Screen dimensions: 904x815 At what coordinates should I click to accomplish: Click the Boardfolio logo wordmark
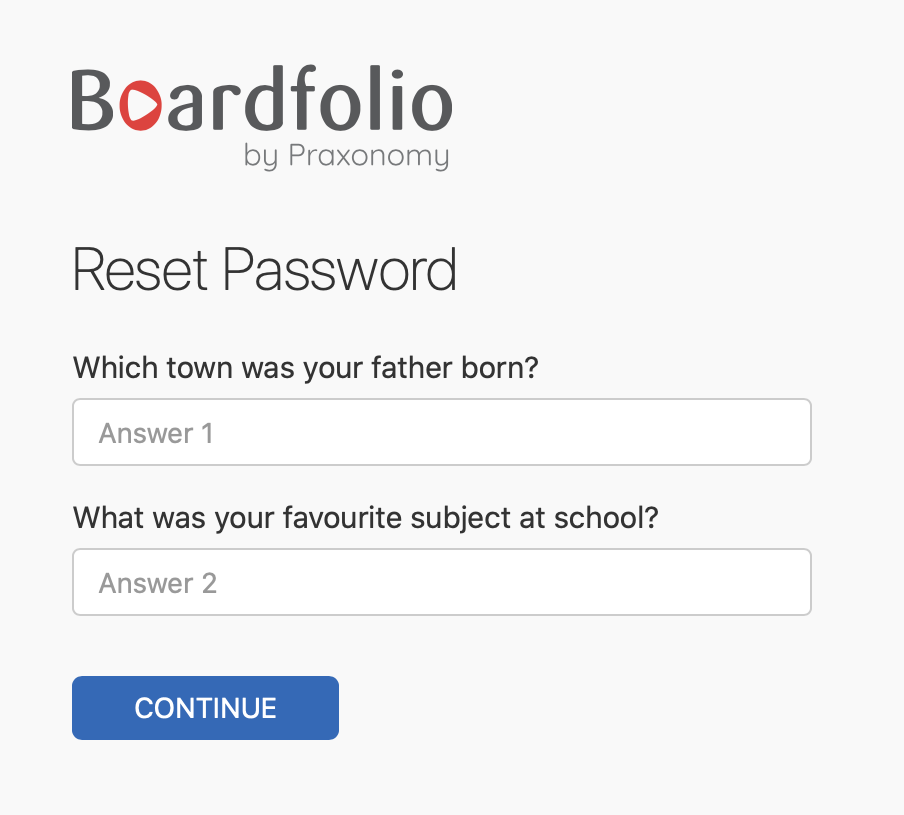coord(262,98)
